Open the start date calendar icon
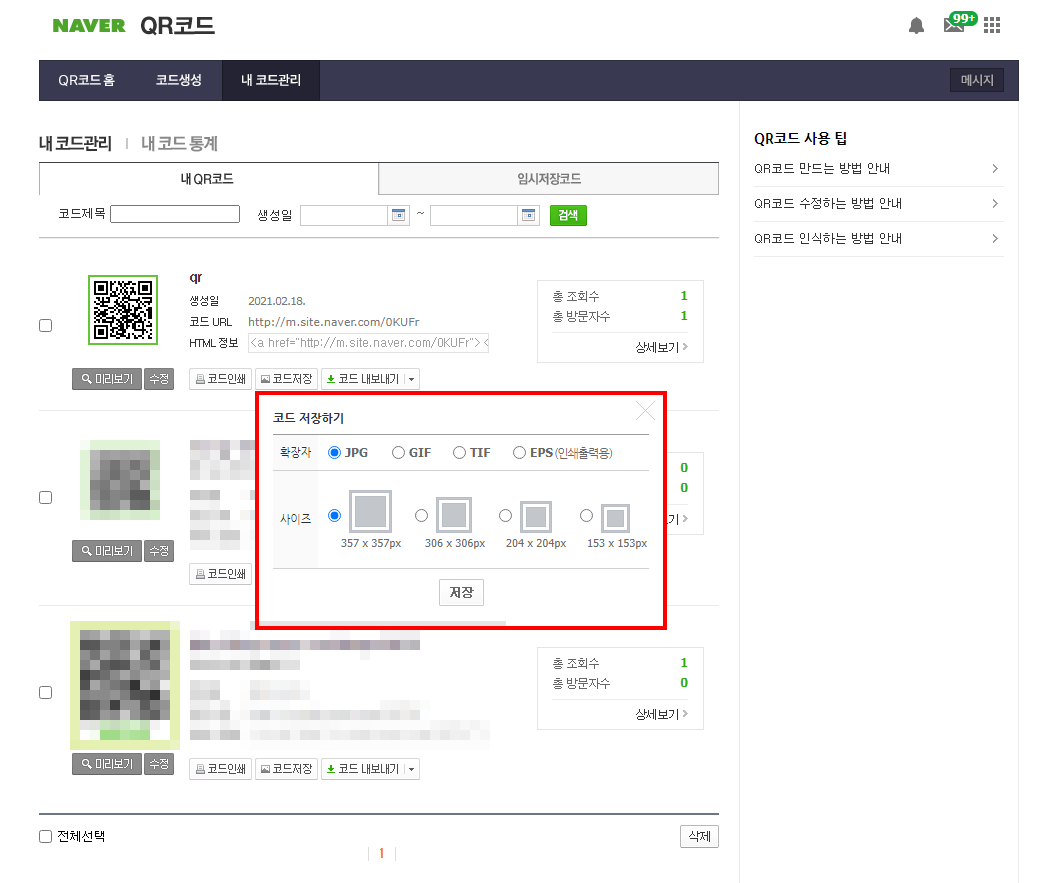The width and height of the screenshot is (1046, 883). (398, 215)
